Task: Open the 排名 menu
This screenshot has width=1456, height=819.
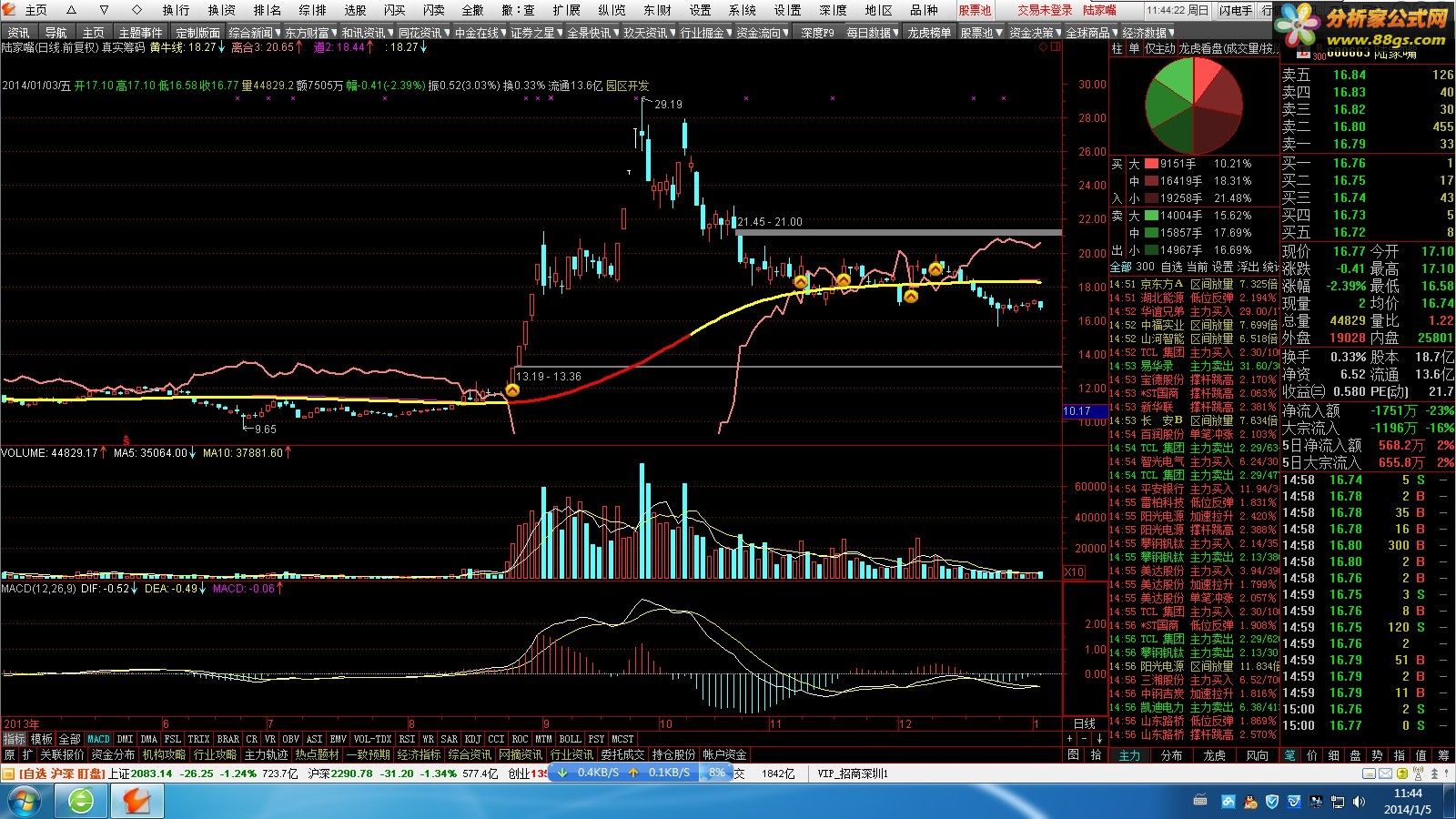Action: click(x=268, y=10)
